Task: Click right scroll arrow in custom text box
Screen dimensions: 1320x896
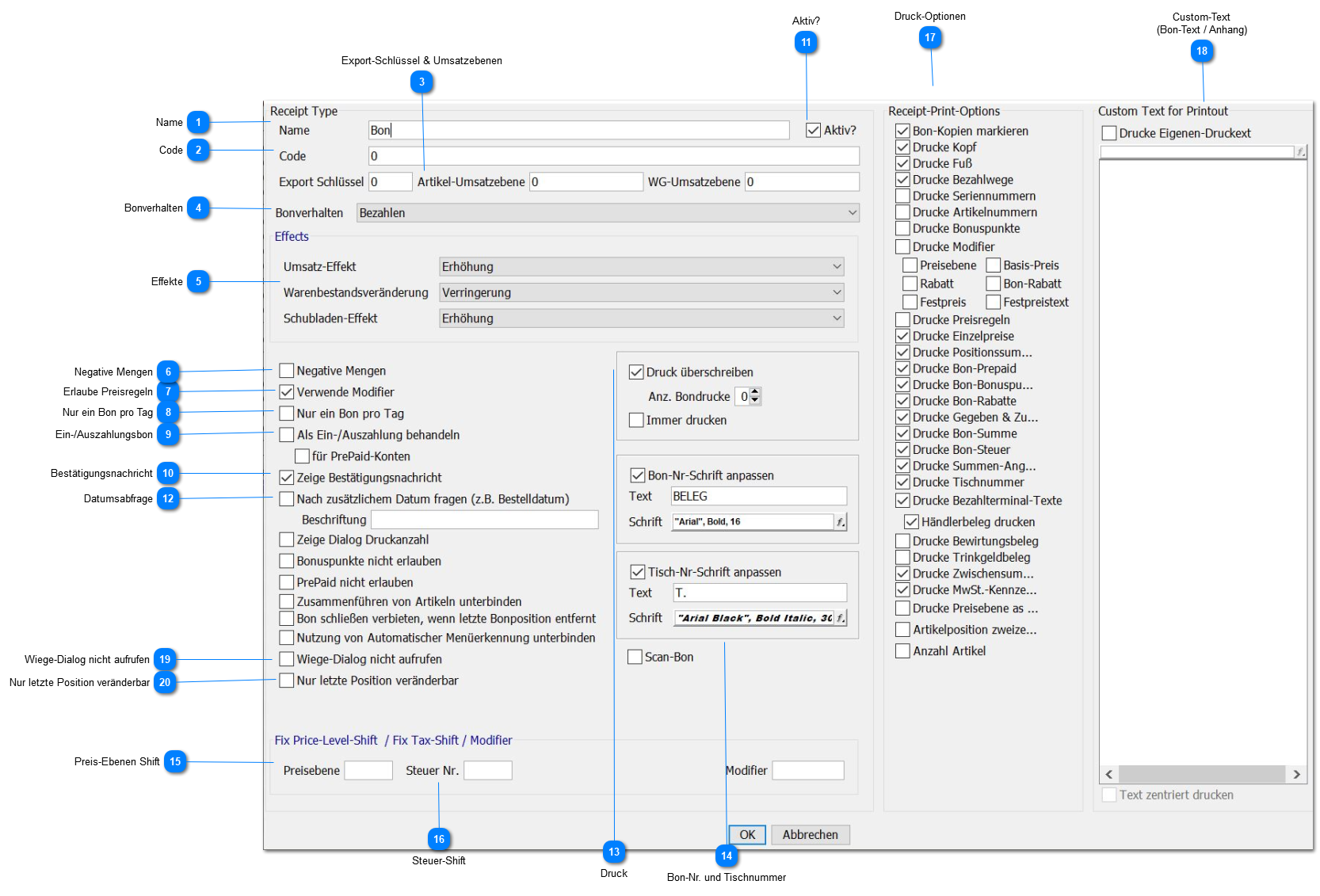Action: [1297, 774]
